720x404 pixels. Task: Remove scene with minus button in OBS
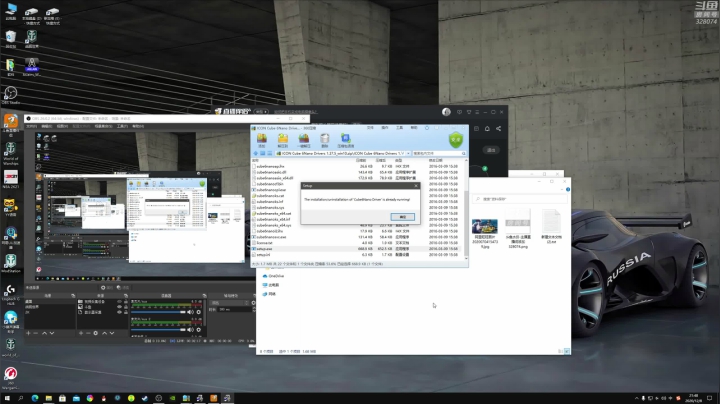[x=36, y=333]
